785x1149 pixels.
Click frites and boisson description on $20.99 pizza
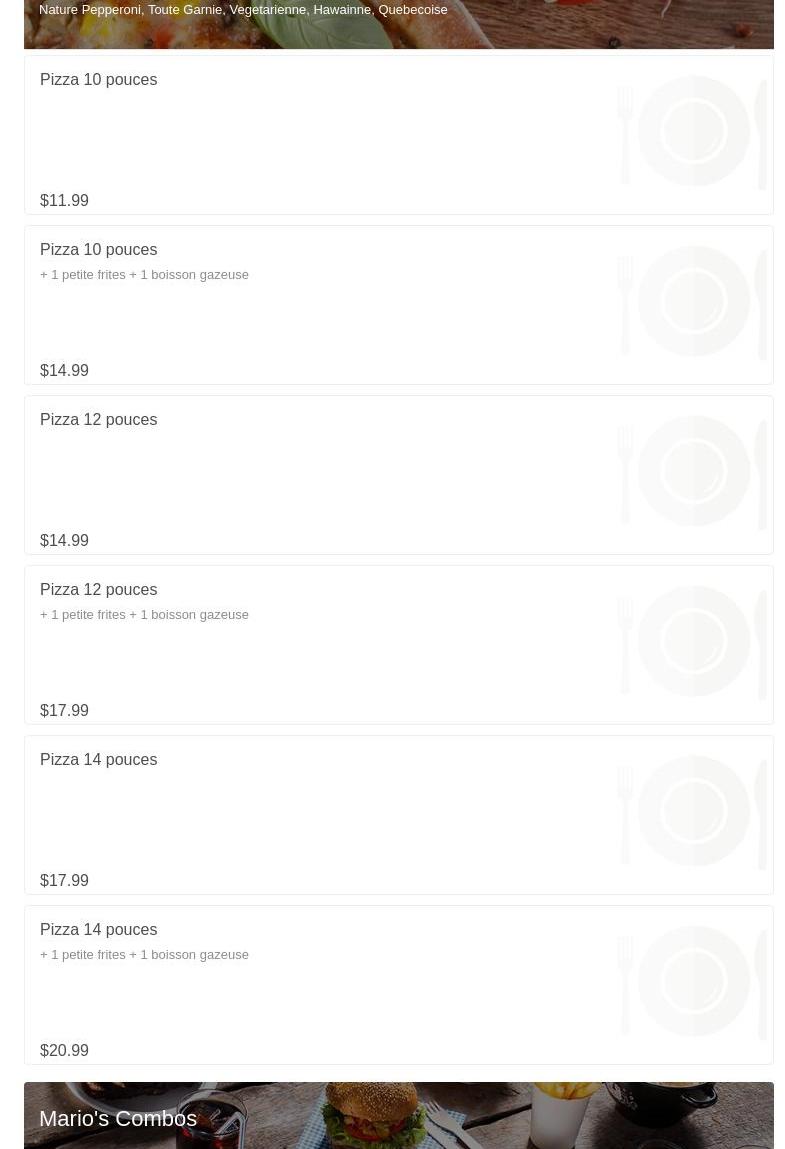(144, 955)
